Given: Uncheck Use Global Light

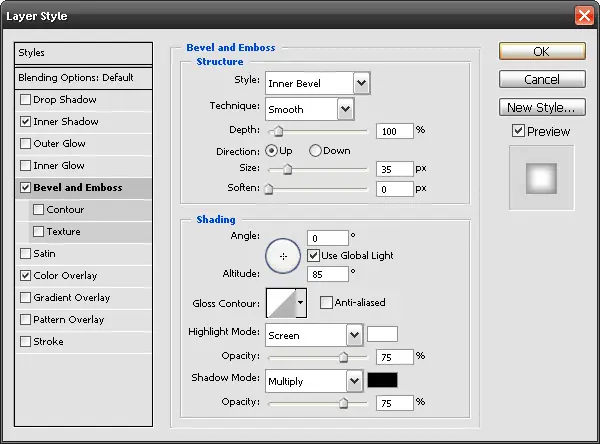Looking at the screenshot, I should coord(313,255).
